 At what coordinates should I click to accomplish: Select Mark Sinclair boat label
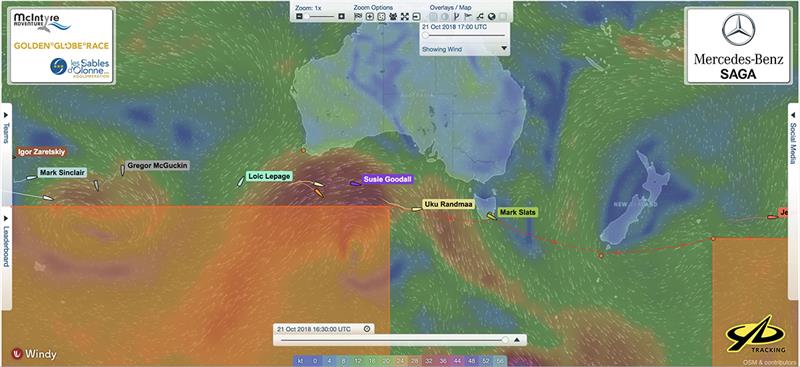pyautogui.click(x=62, y=173)
